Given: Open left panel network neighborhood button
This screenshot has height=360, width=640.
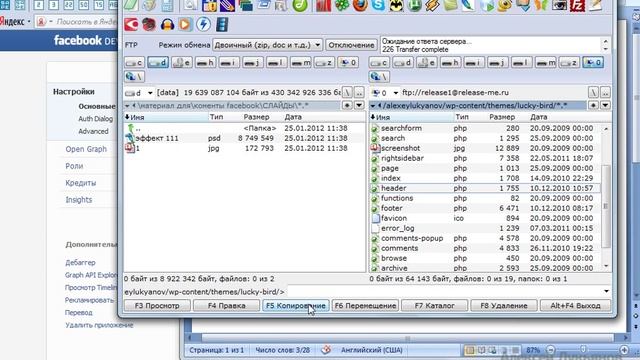Looking at the screenshot, I should click(134, 76).
